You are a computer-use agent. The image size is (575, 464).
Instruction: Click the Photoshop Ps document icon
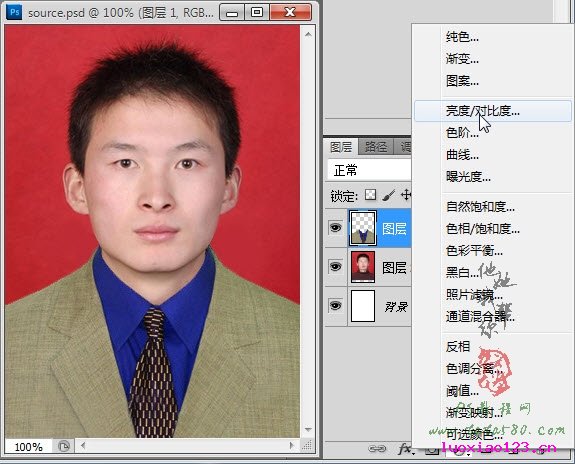click(x=14, y=12)
